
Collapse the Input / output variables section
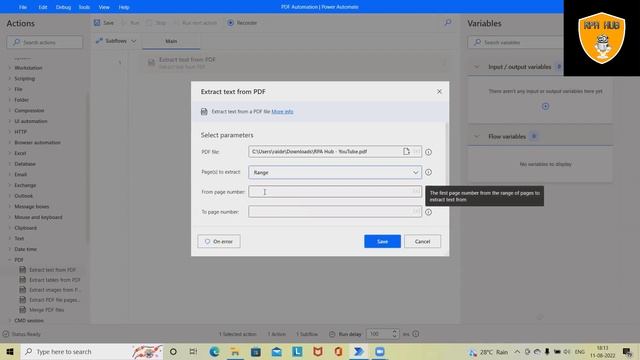pos(476,67)
